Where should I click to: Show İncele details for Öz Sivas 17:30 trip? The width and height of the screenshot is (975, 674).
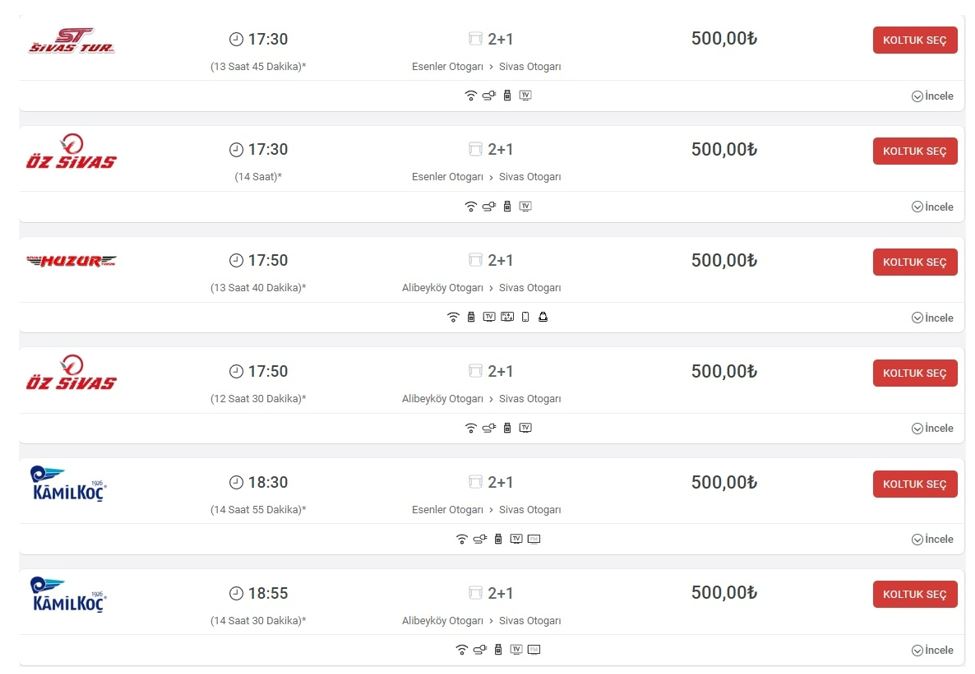932,207
